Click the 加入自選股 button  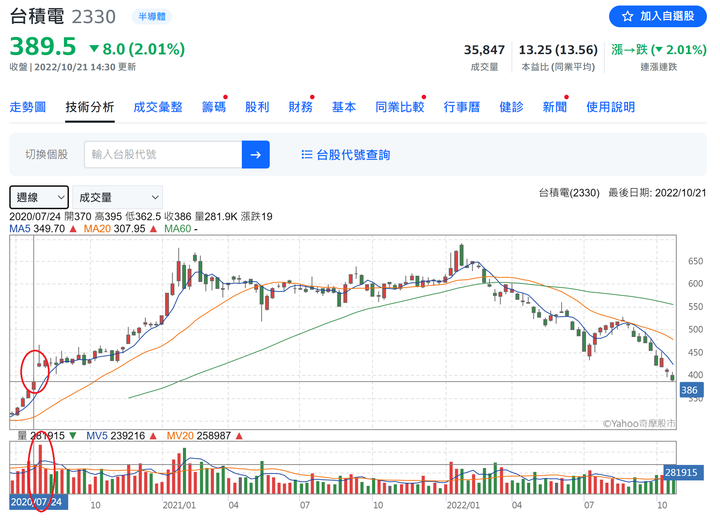(658, 17)
